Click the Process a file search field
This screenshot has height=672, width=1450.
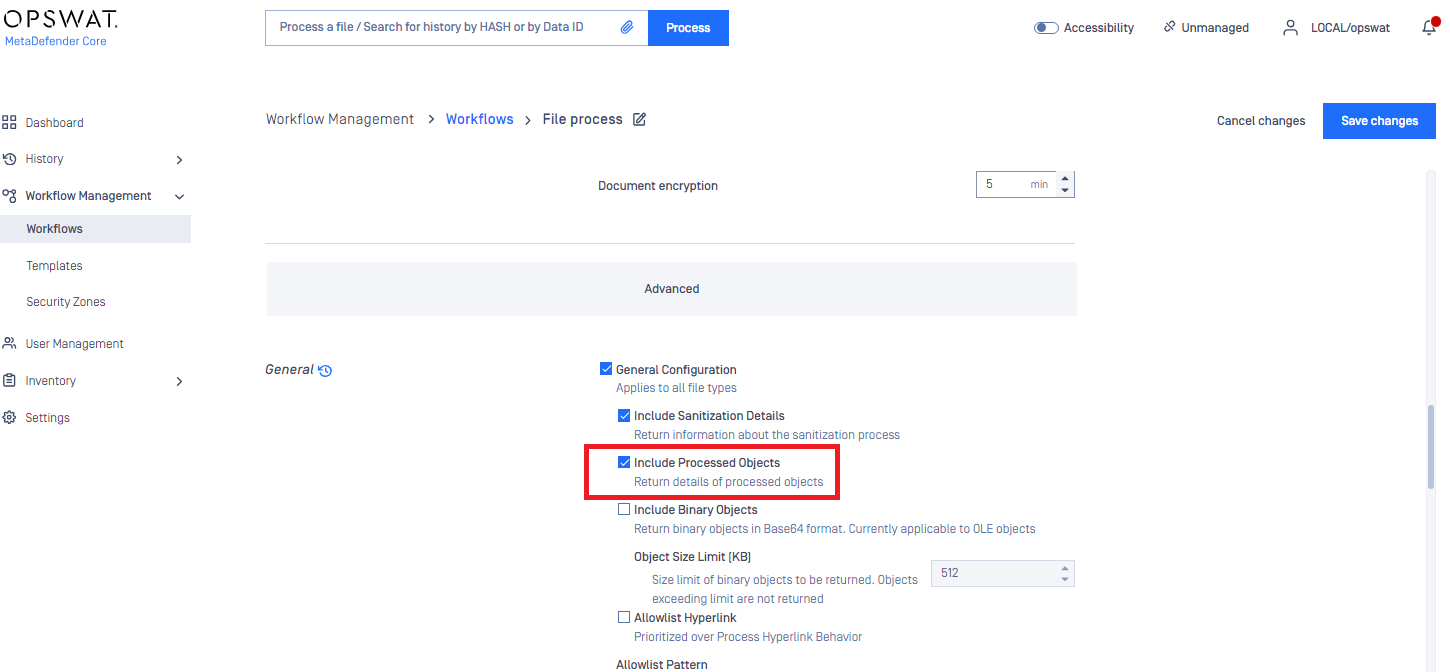pos(440,27)
